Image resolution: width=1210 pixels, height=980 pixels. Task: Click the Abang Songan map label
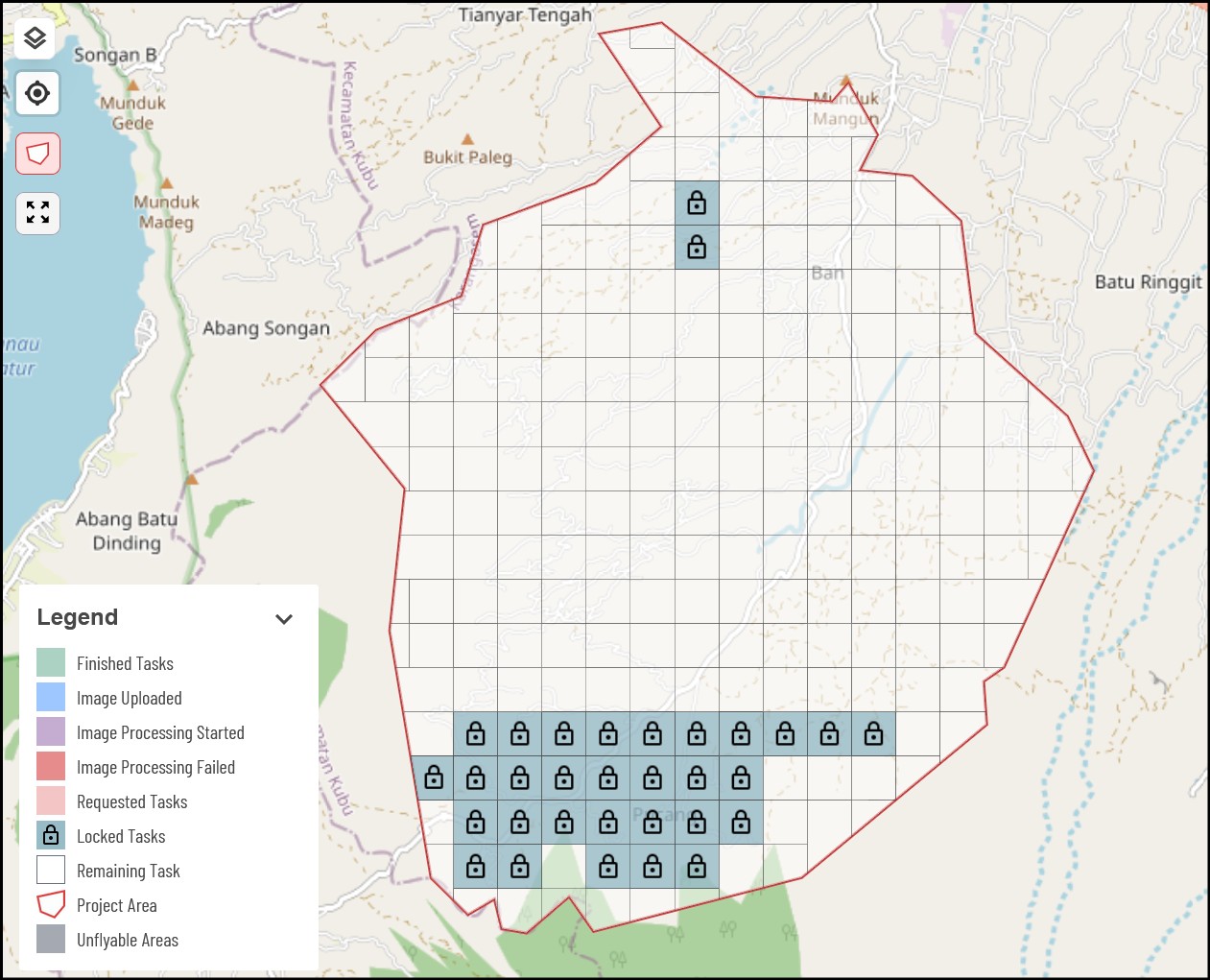coord(266,328)
